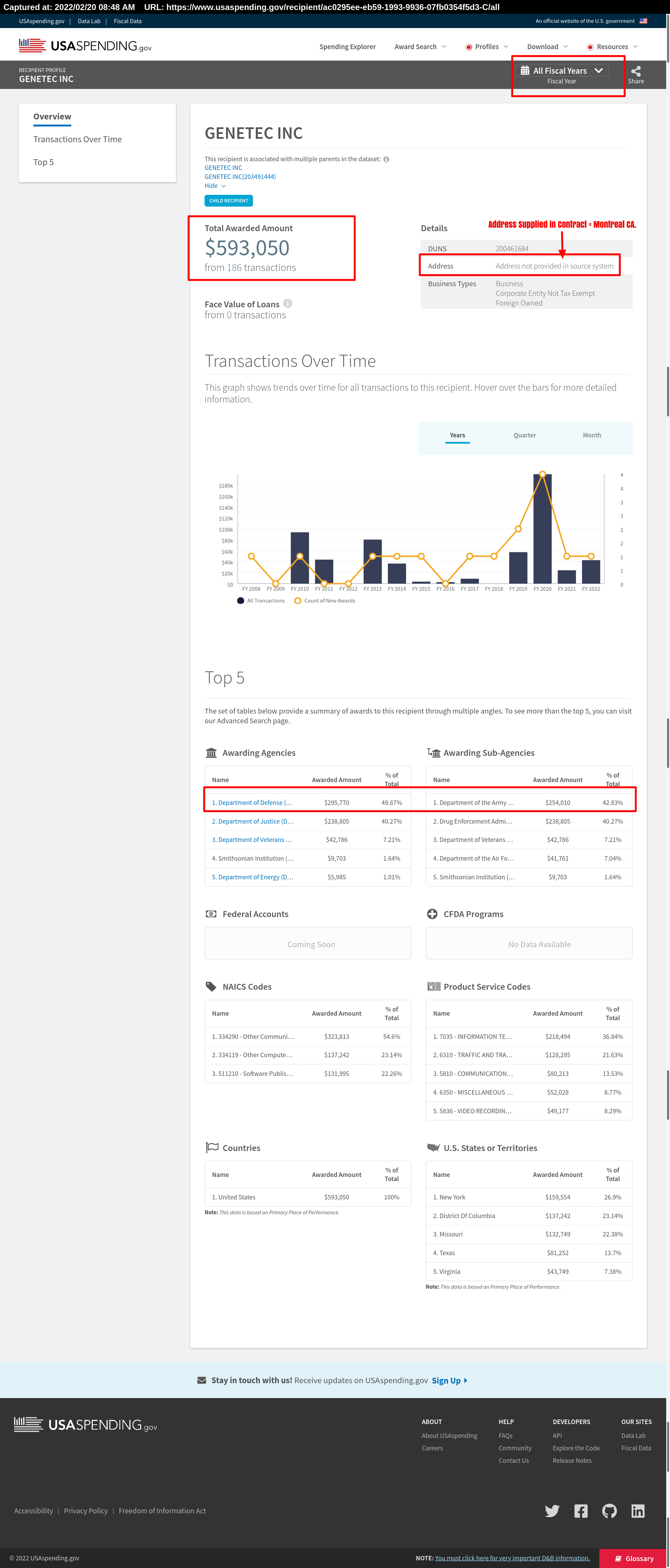Click the U.S. flag icon in top banner
This screenshot has width=670, height=1568.
pos(643,21)
